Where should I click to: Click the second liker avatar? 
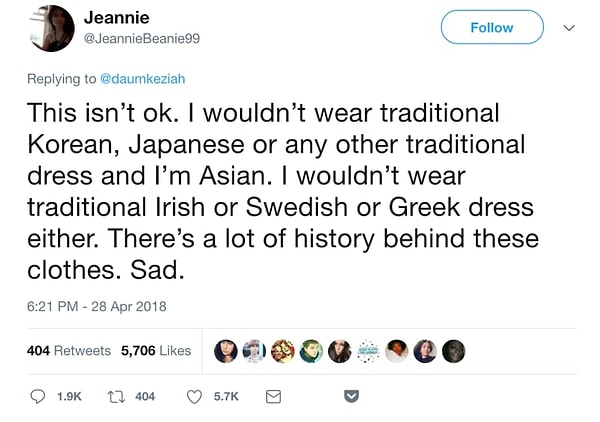coord(255,351)
